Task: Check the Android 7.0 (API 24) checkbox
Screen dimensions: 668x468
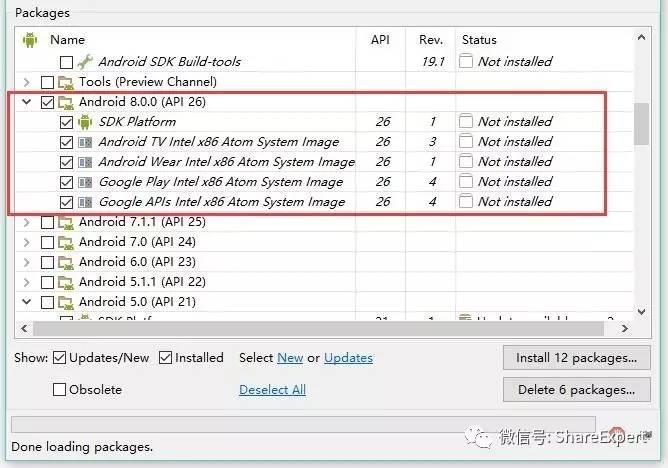Action: pyautogui.click(x=47, y=242)
